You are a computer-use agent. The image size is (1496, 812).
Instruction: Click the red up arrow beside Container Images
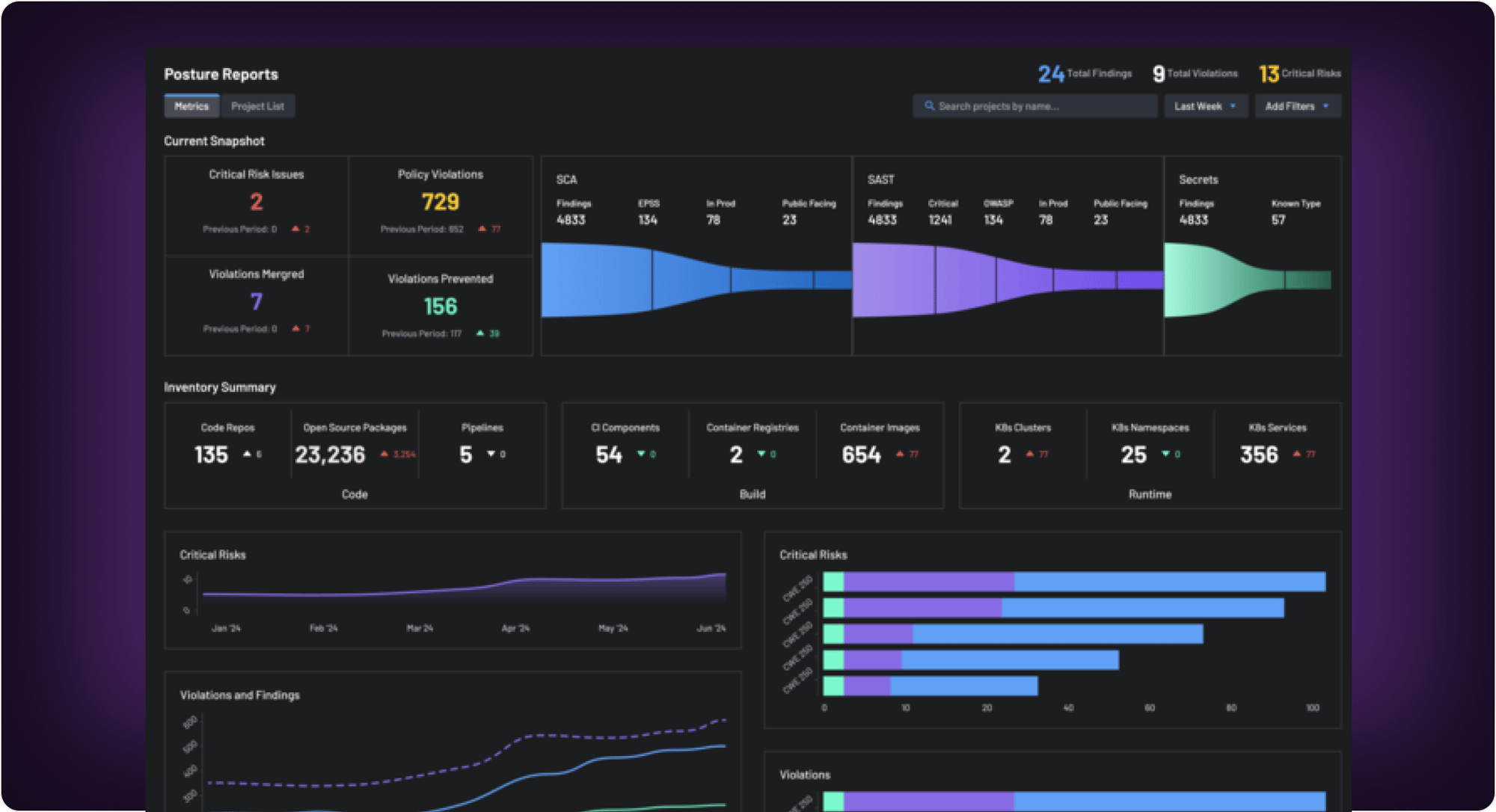pyautogui.click(x=900, y=454)
